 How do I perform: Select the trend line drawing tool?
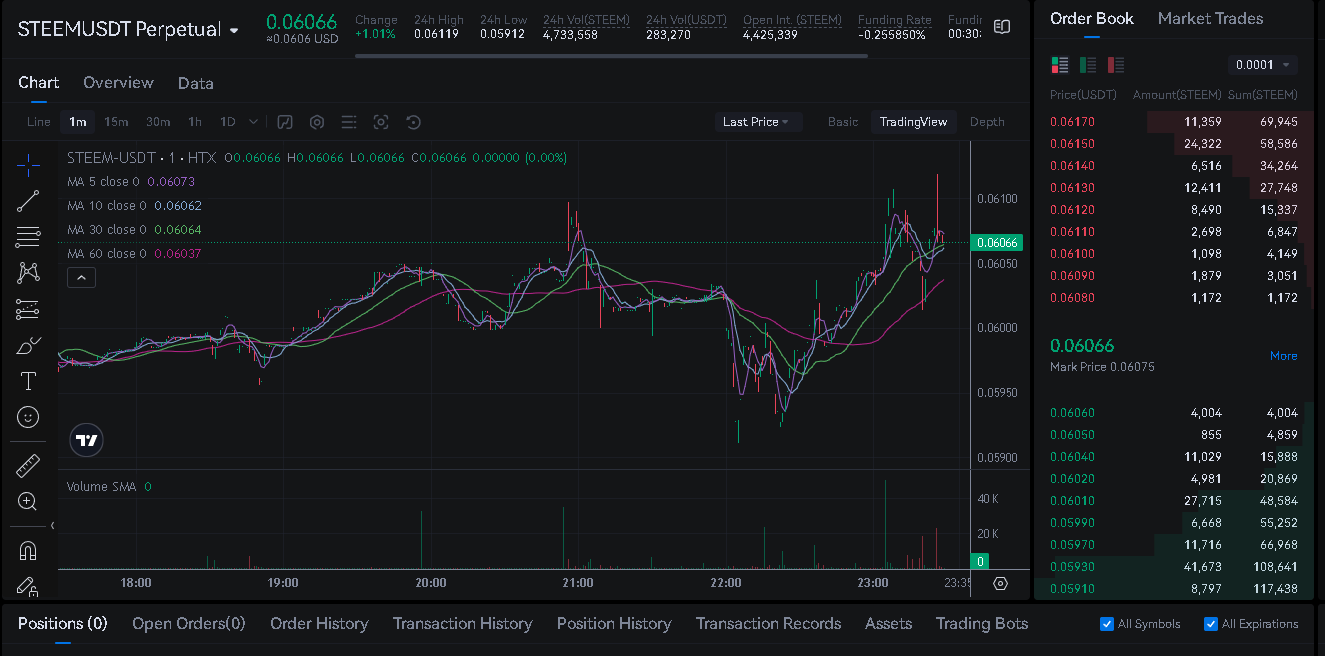(x=28, y=201)
